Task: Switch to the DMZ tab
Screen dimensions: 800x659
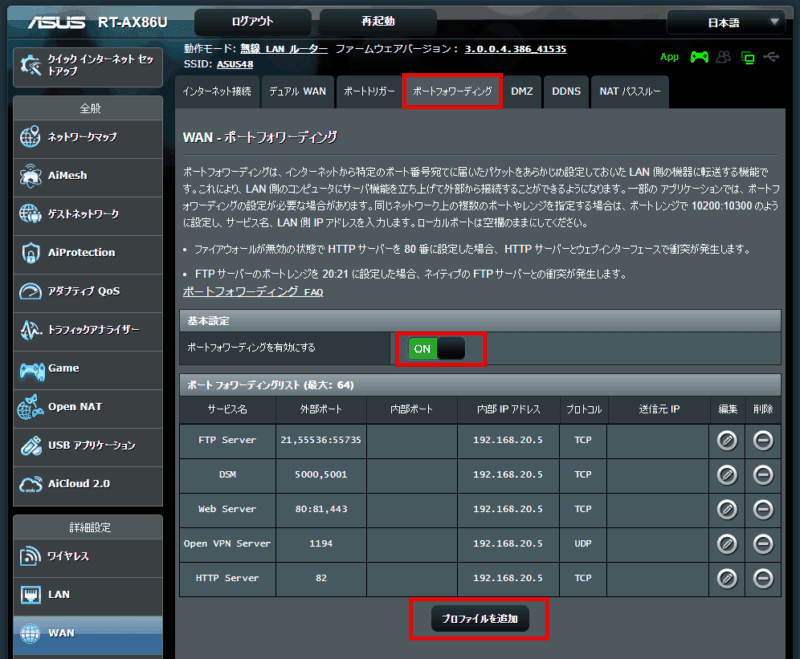Action: pos(521,91)
